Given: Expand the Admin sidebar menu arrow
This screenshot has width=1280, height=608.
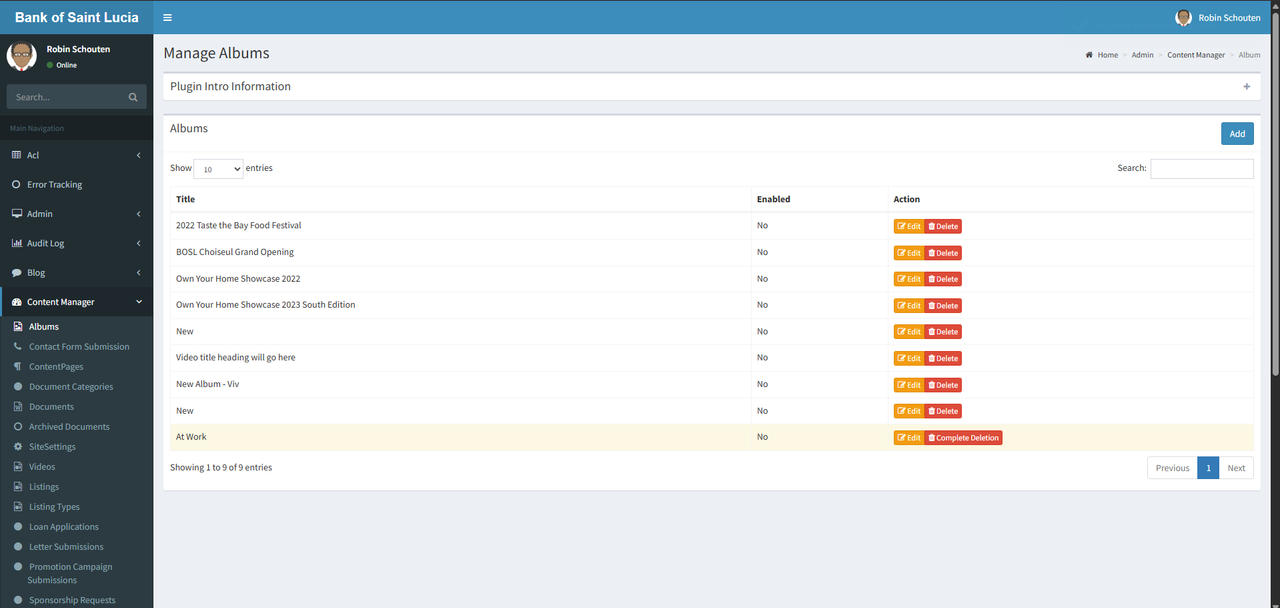Looking at the screenshot, I should pyautogui.click(x=138, y=214).
